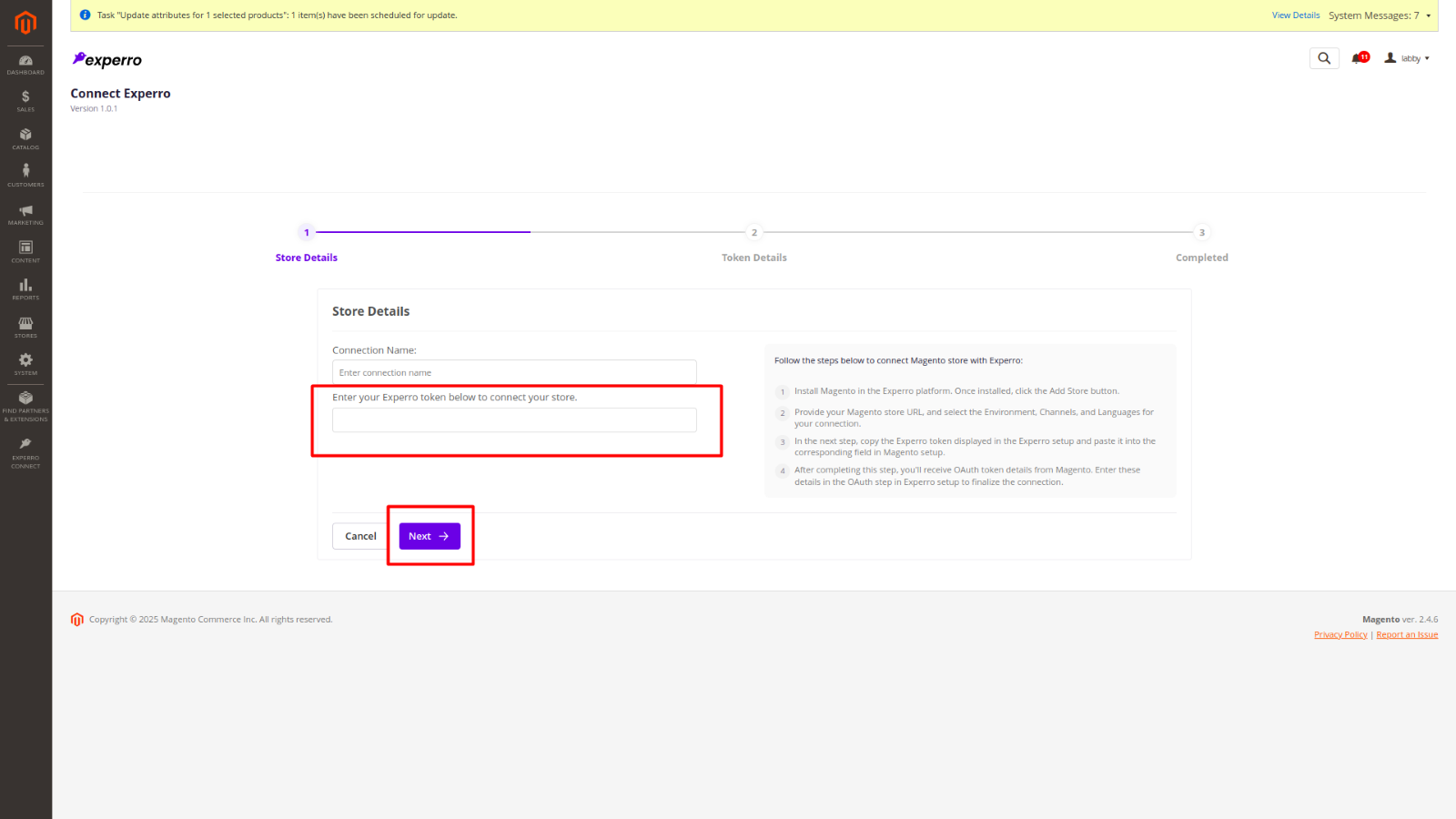Image resolution: width=1456 pixels, height=819 pixels.
Task: Click the Magento ver. 2.4.6 footer text
Action: [1400, 620]
